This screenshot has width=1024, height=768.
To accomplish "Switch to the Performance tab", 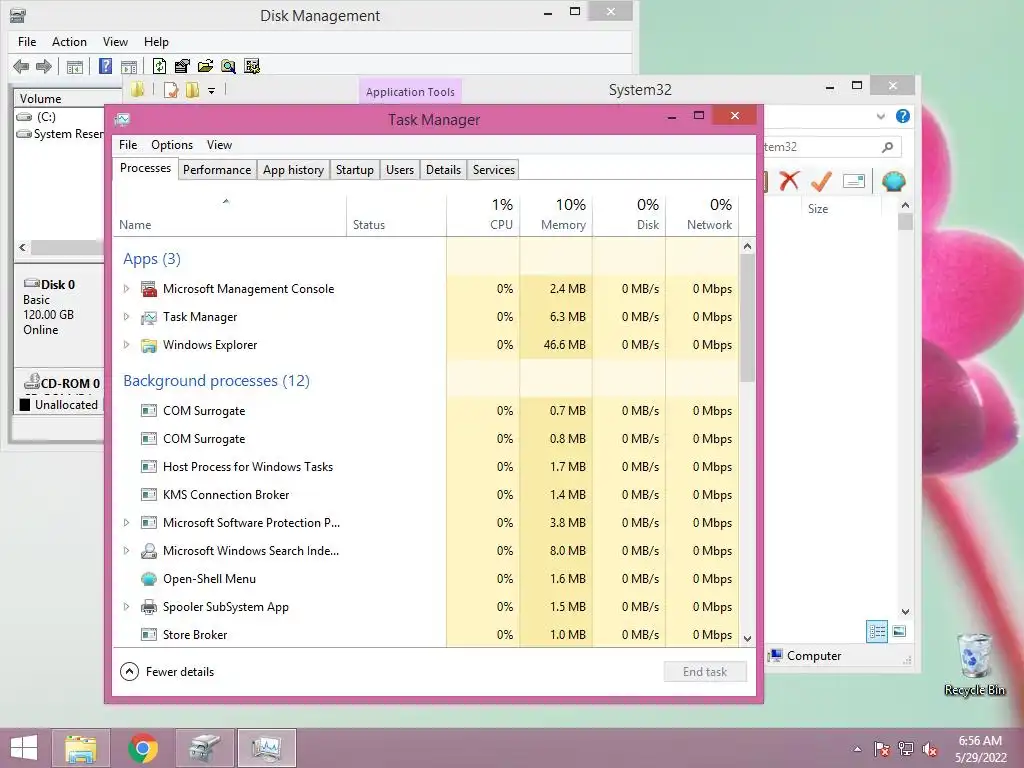I will point(217,170).
